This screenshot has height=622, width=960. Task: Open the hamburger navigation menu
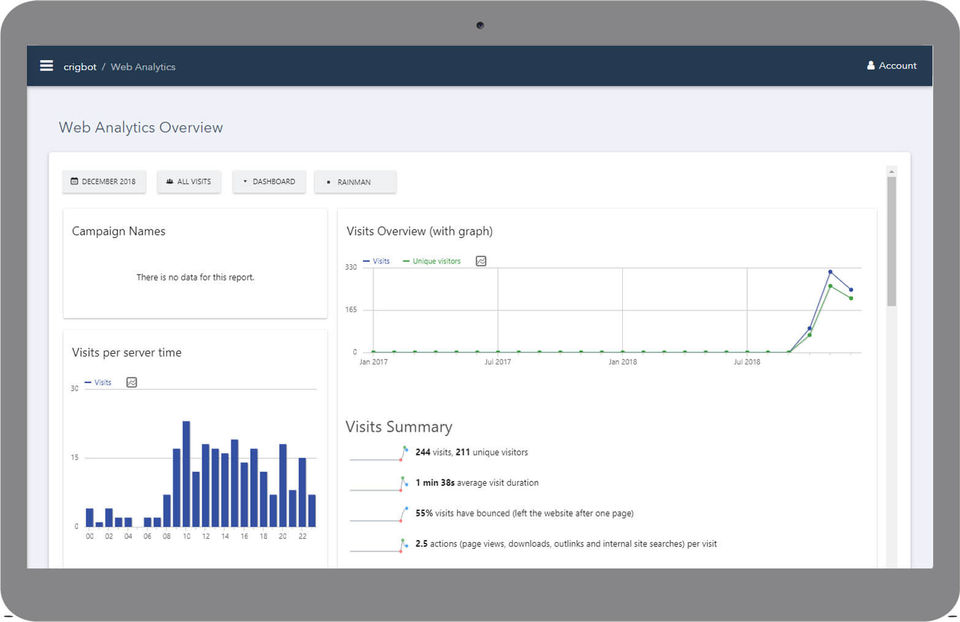coord(47,66)
